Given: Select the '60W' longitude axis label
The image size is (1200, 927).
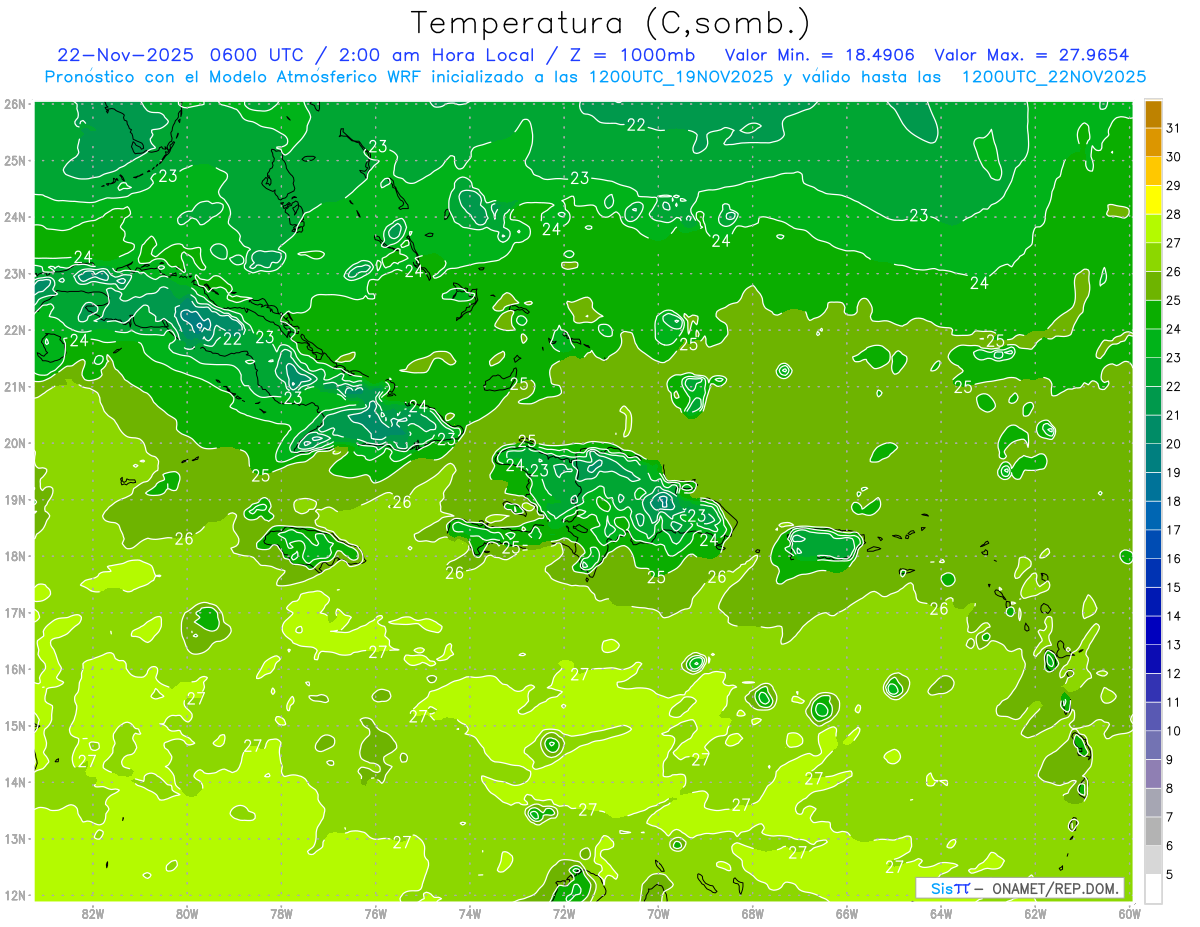Looking at the screenshot, I should [x=1130, y=913].
